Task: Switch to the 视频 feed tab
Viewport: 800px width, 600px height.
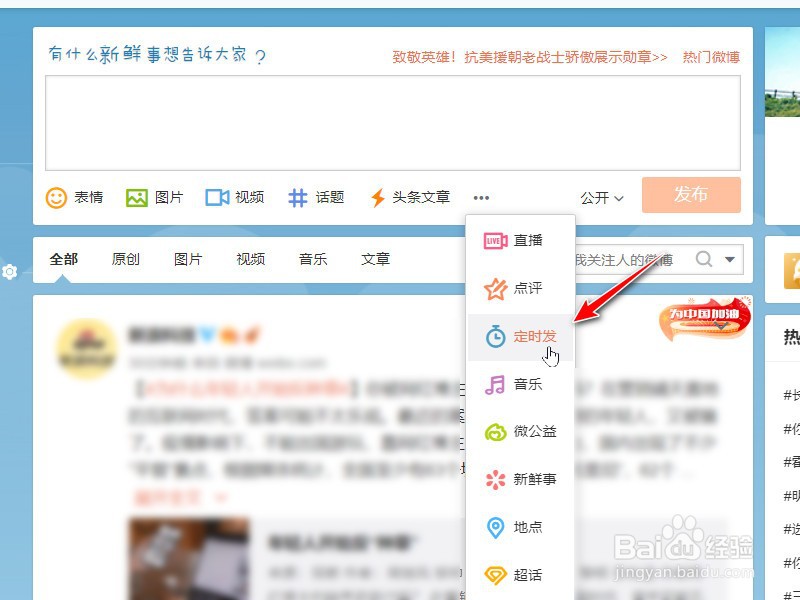Action: point(251,259)
